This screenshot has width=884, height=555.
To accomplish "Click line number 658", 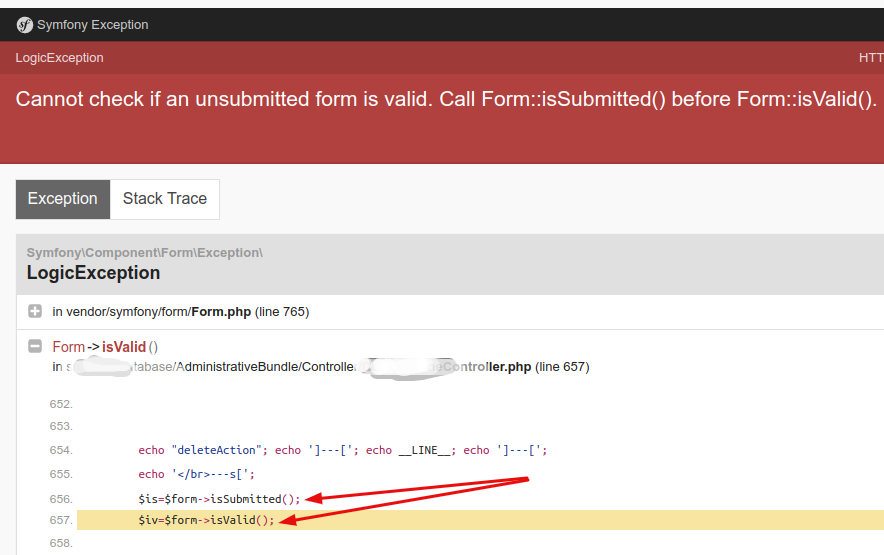I will coord(61,543).
